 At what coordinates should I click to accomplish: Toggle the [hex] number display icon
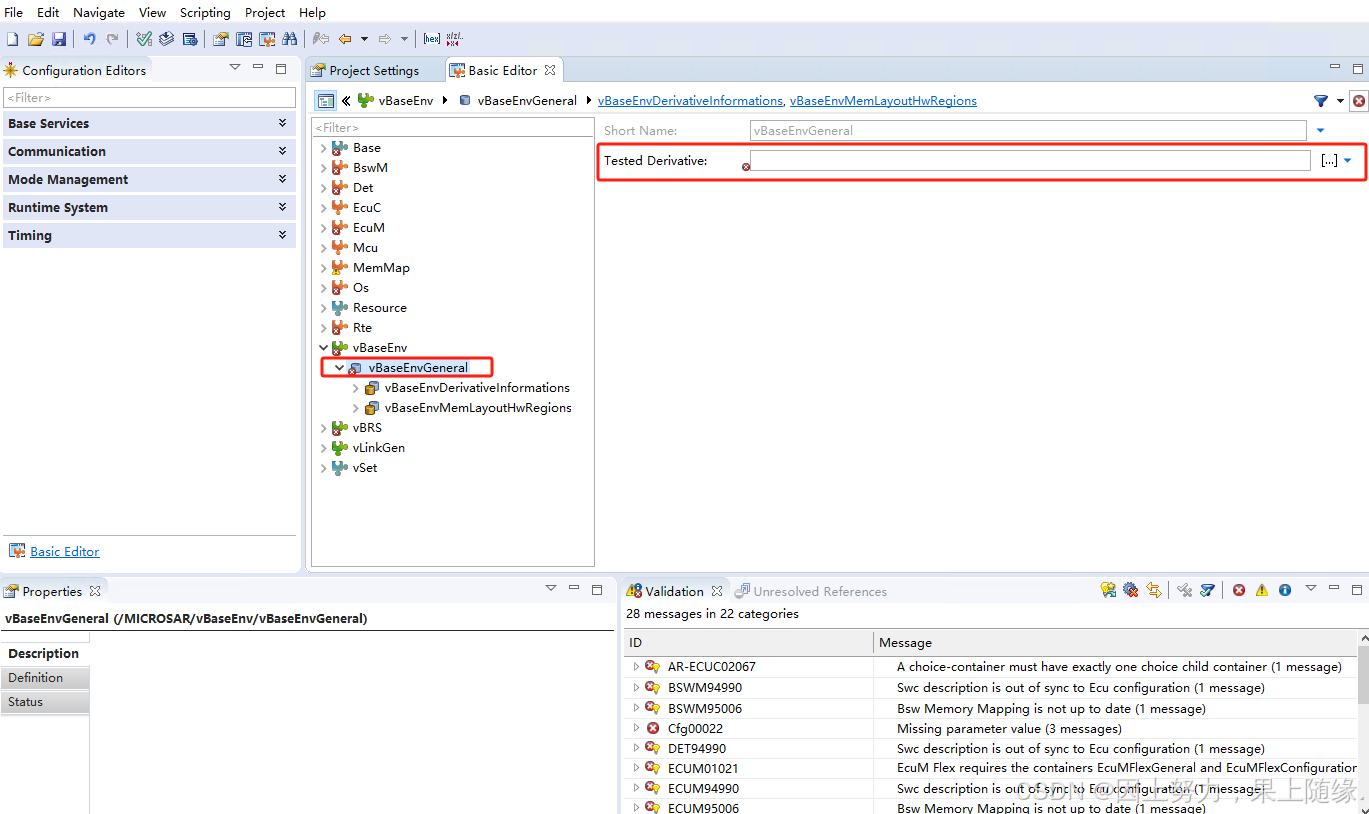click(431, 39)
